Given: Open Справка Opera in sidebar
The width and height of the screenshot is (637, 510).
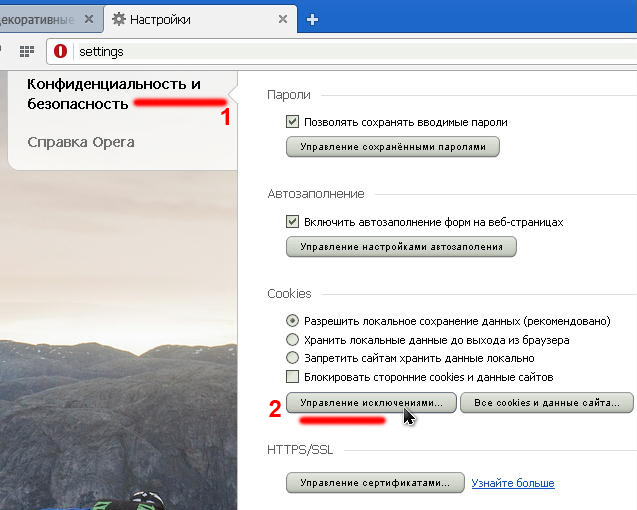Looking at the screenshot, I should coord(81,142).
